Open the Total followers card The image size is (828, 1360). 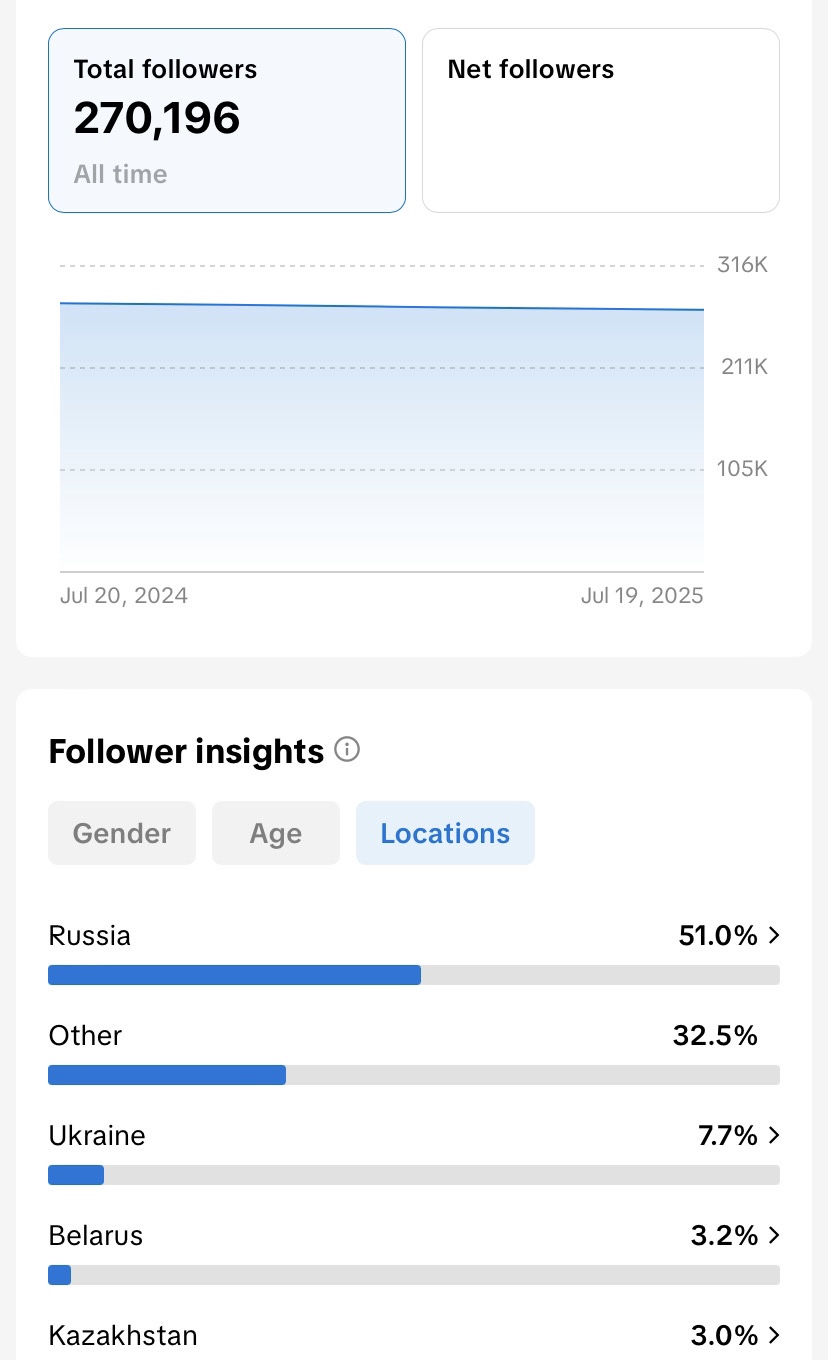(x=227, y=120)
